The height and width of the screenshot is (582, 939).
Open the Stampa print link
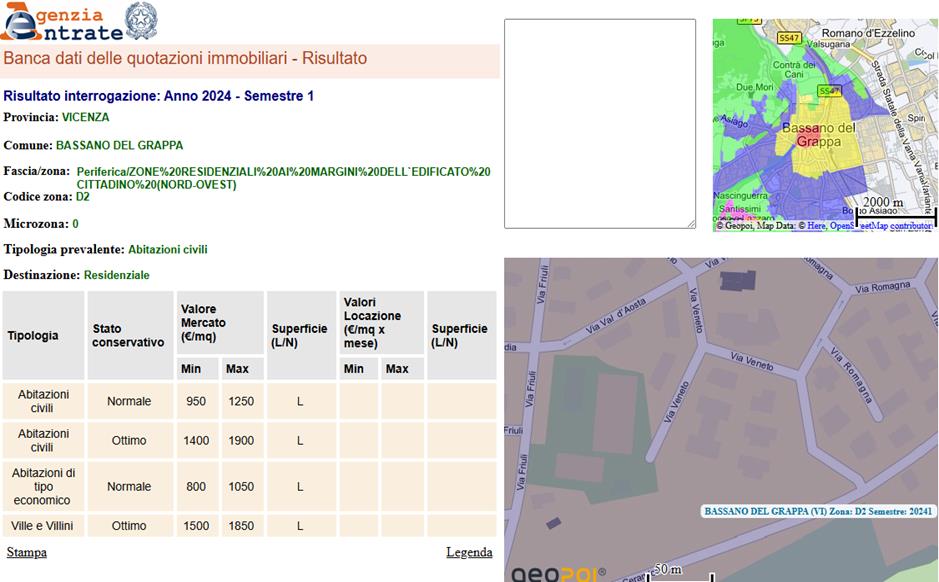click(27, 552)
